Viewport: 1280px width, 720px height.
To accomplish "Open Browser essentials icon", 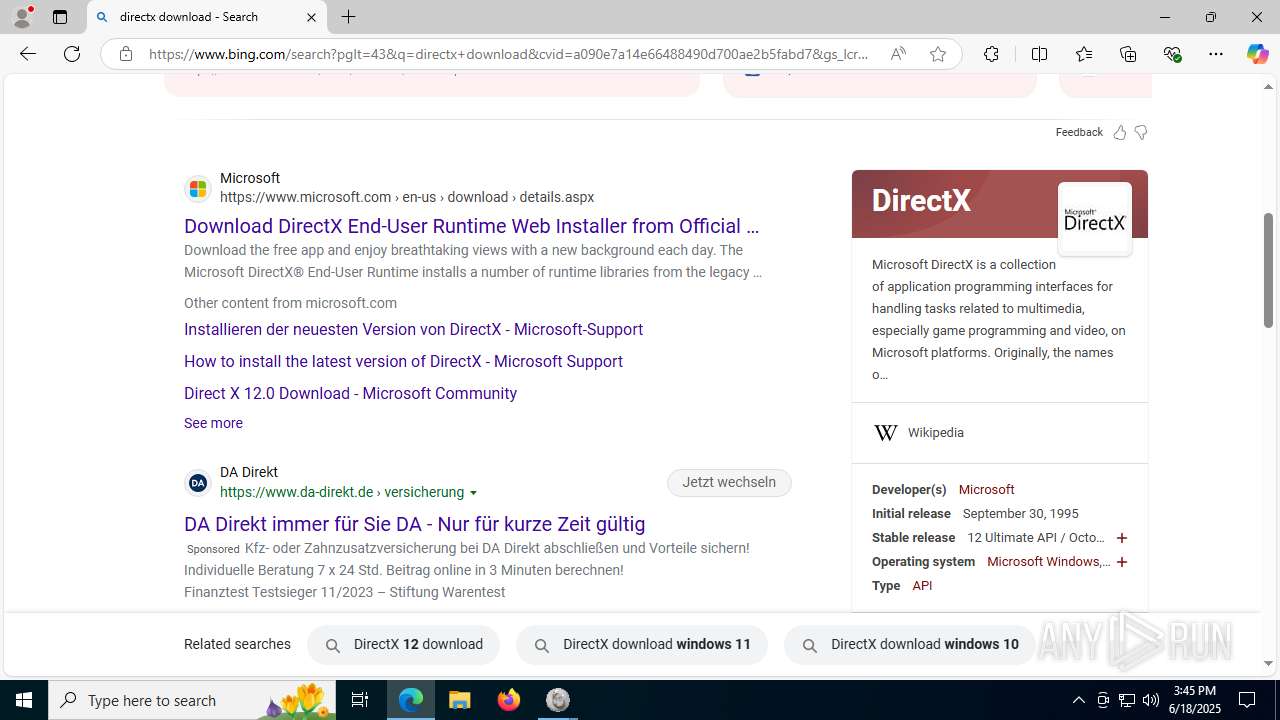I will (1172, 54).
